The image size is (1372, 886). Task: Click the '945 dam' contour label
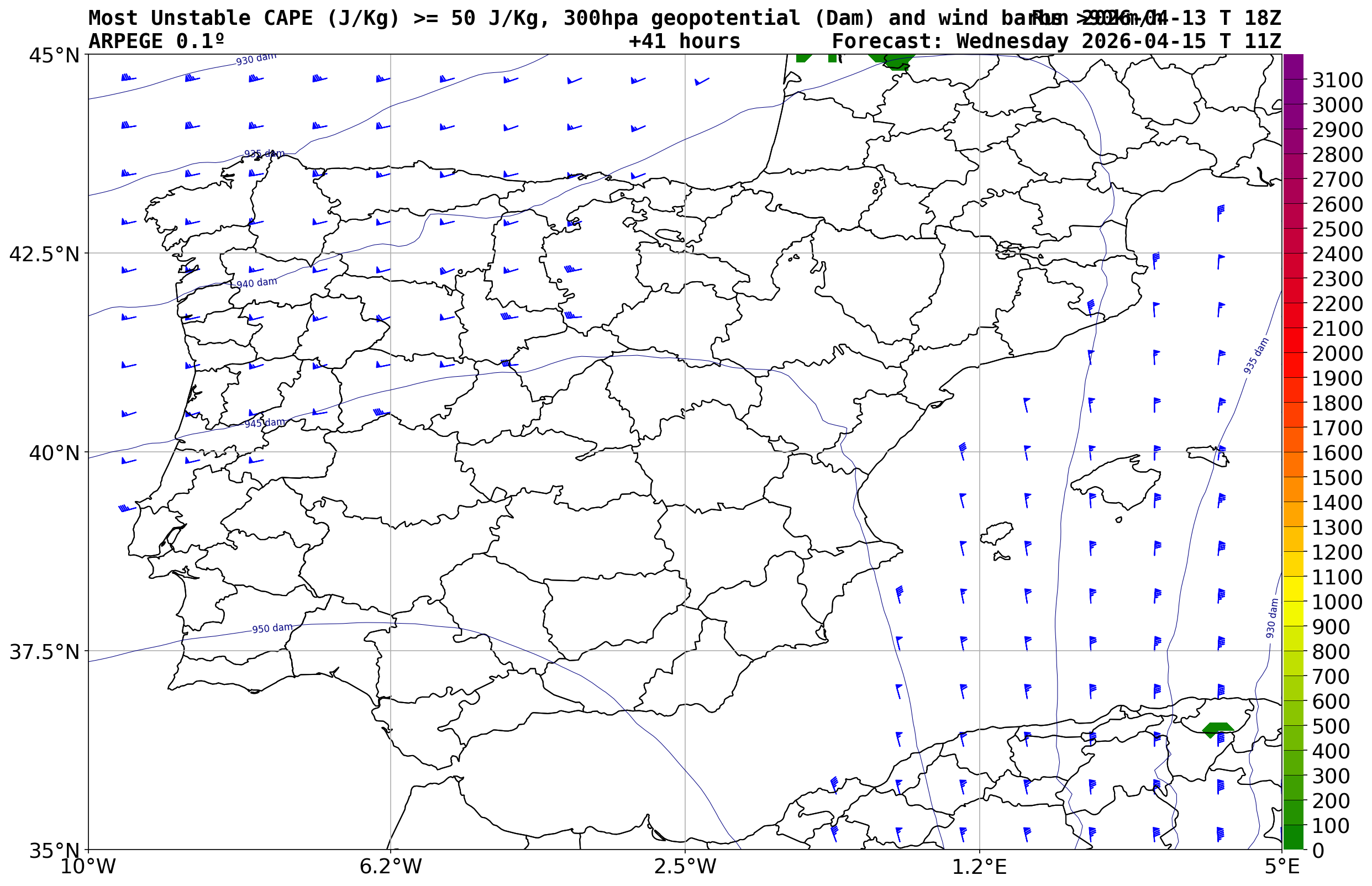(x=265, y=424)
